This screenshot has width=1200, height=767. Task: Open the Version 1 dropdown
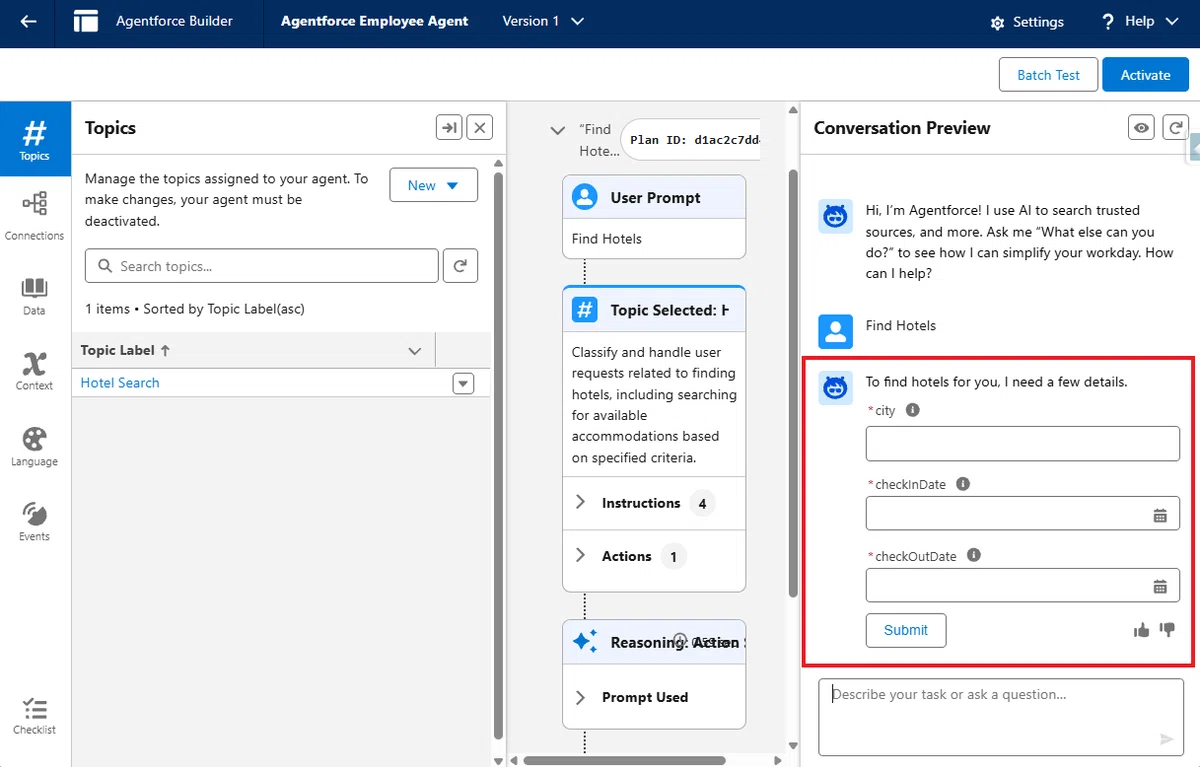[x=543, y=21]
